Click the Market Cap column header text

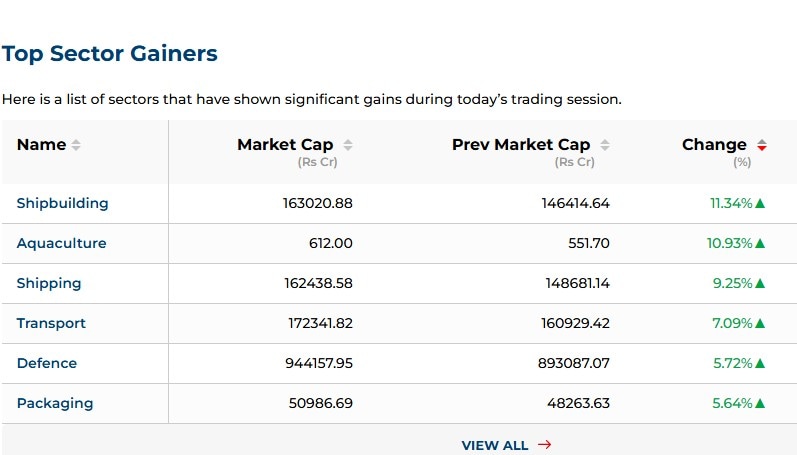click(285, 145)
